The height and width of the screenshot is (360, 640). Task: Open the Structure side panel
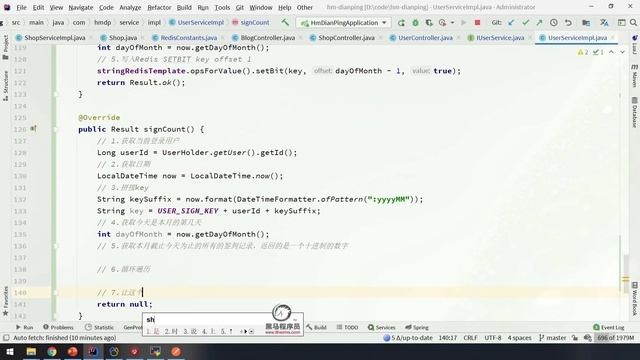(x=5, y=86)
